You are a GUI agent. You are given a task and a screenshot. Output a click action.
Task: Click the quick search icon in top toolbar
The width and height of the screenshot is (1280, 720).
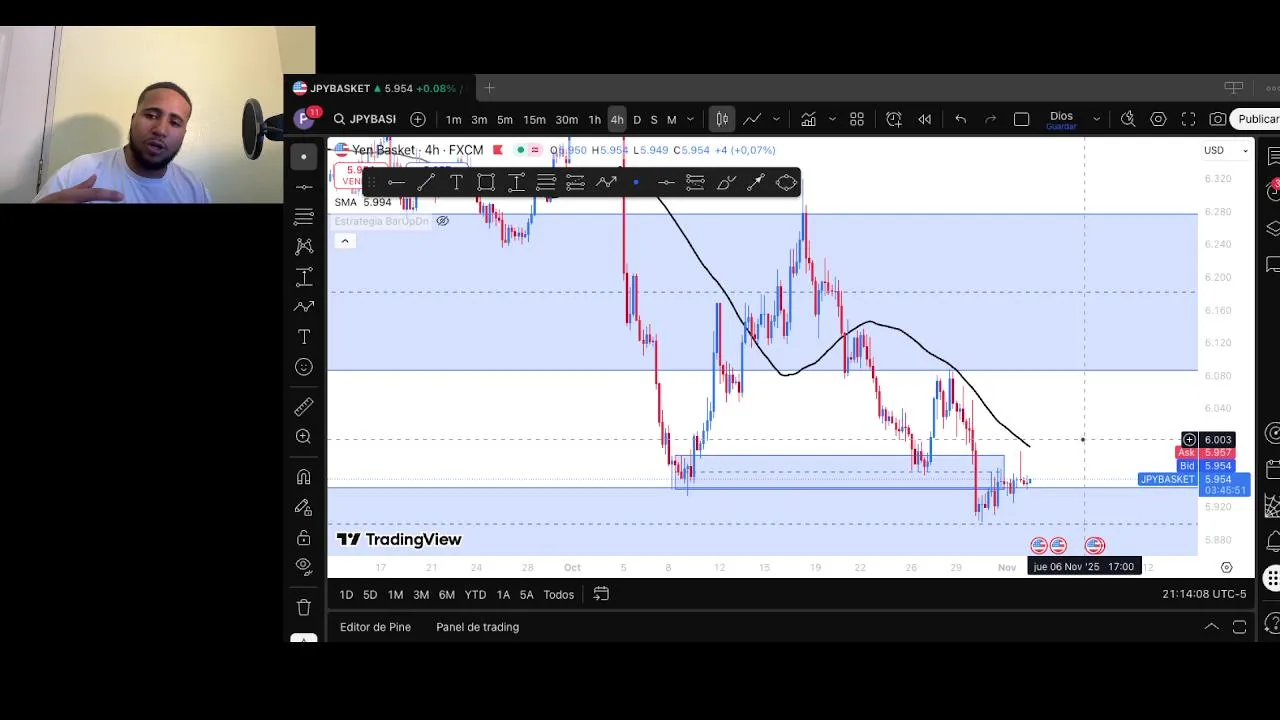[x=1128, y=119]
